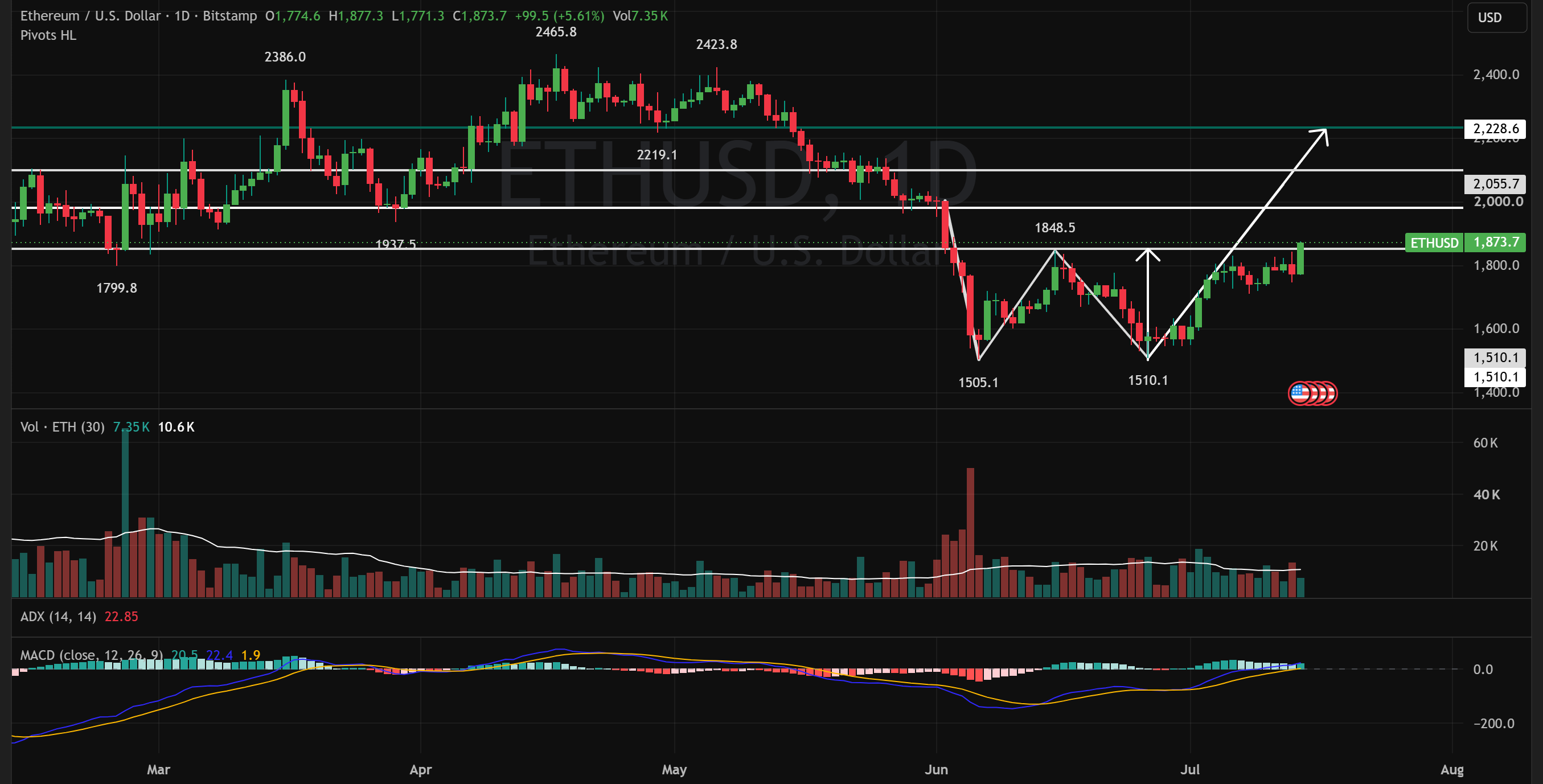Screen dimensions: 1543x784
Task: Click the Jun label on the time axis
Action: click(x=936, y=770)
